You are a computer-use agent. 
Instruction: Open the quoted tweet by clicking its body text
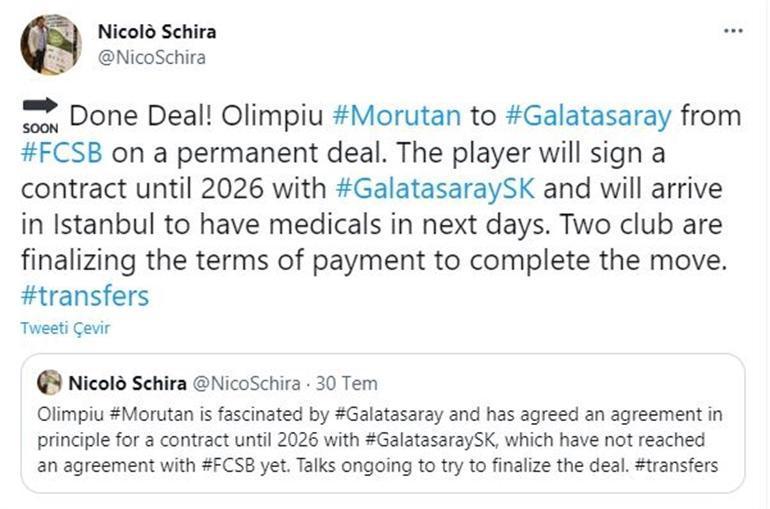(x=380, y=440)
